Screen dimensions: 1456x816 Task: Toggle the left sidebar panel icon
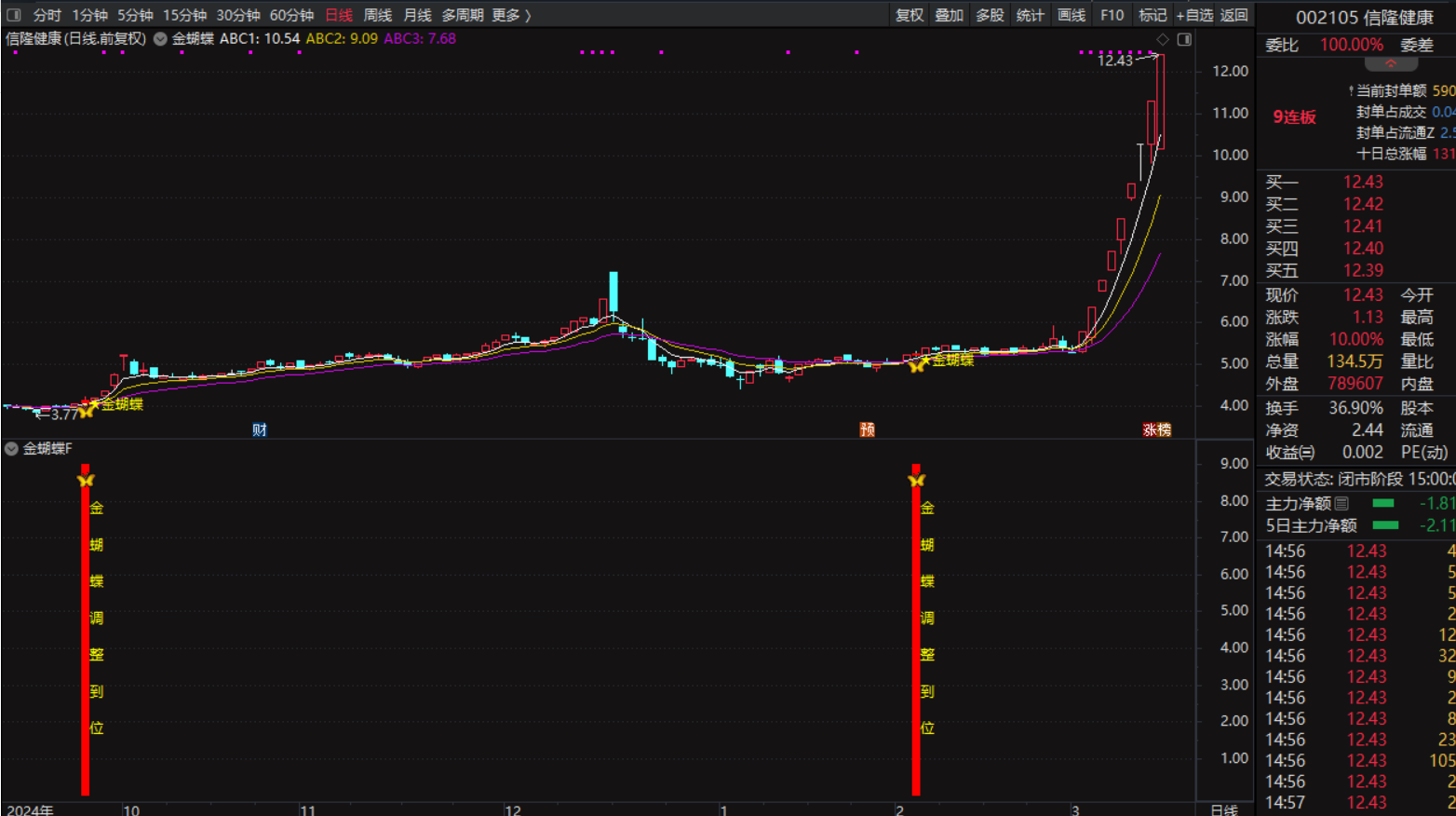tap(14, 15)
